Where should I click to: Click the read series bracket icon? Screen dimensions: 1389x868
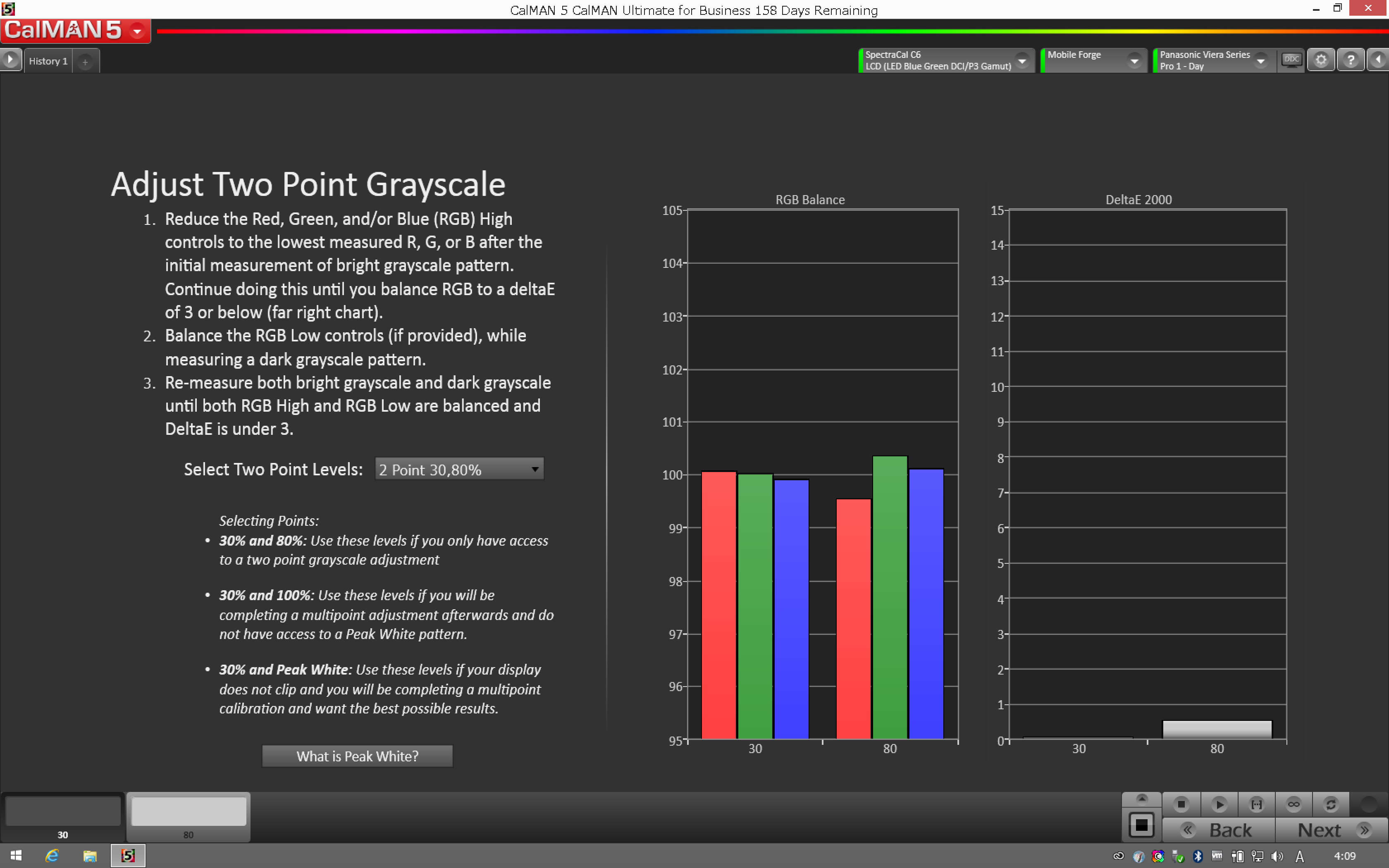[1256, 804]
